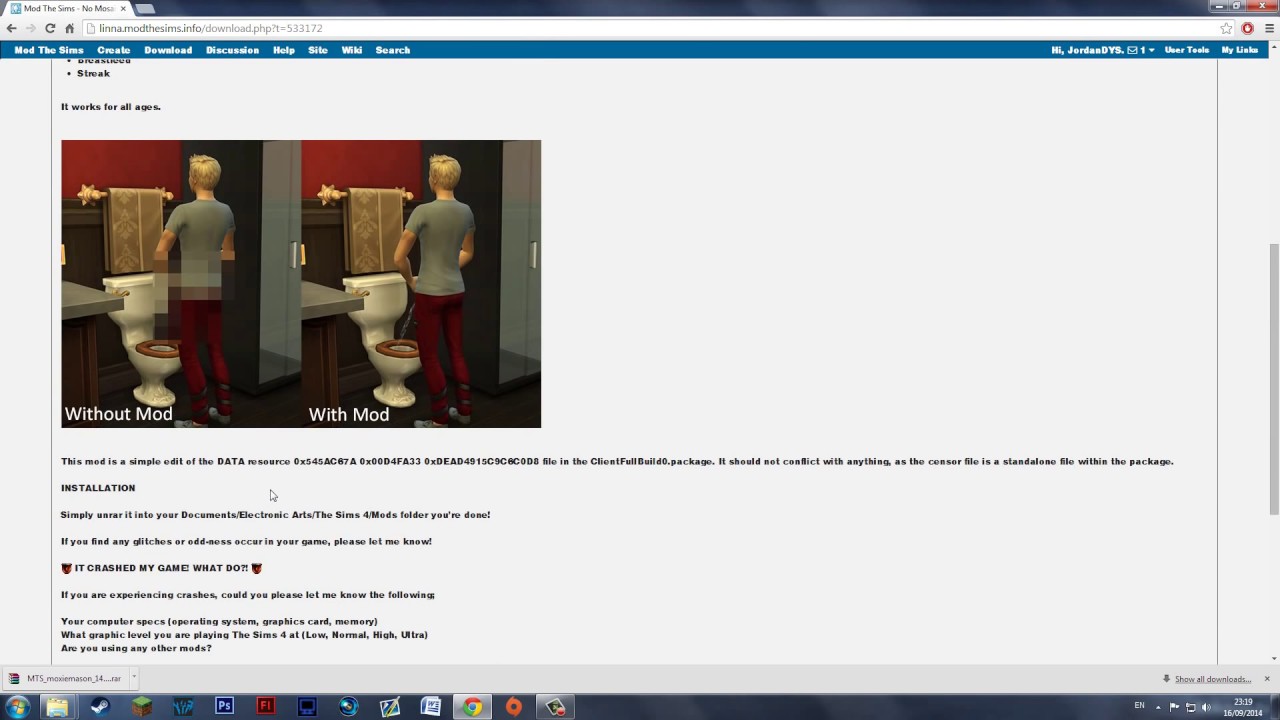Launch Photoshop from the taskbar

point(224,707)
